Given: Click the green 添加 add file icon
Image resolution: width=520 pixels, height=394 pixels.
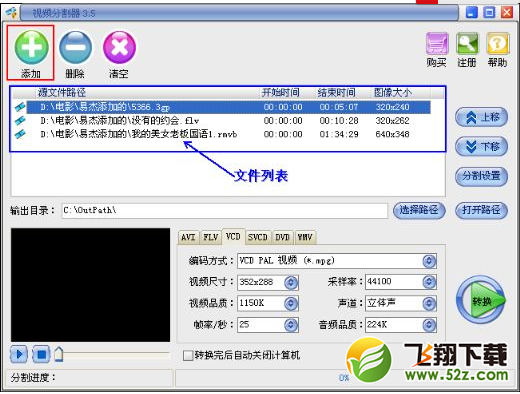Looking at the screenshot, I should (x=31, y=47).
